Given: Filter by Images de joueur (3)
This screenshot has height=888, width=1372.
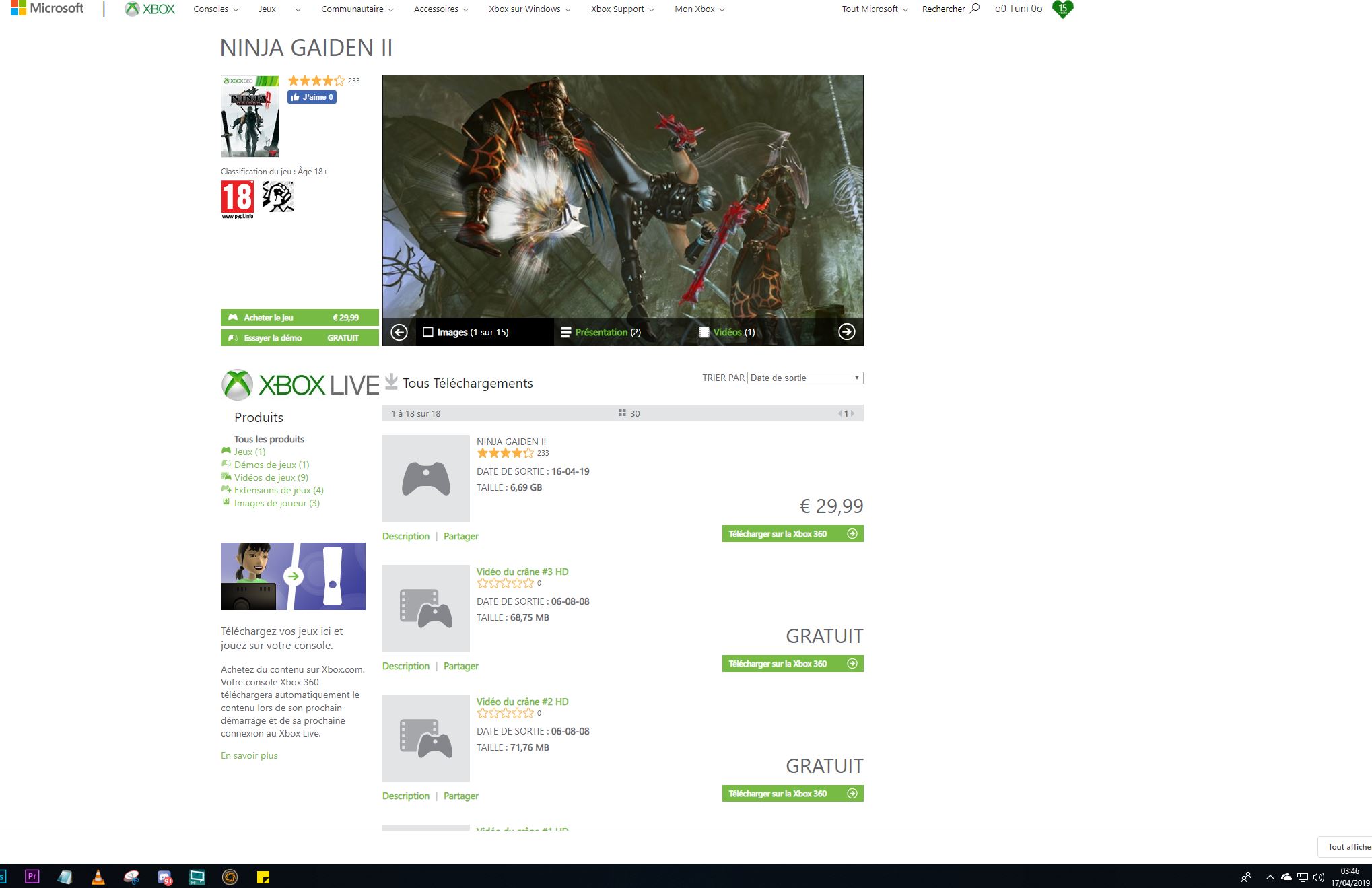Looking at the screenshot, I should (x=277, y=503).
